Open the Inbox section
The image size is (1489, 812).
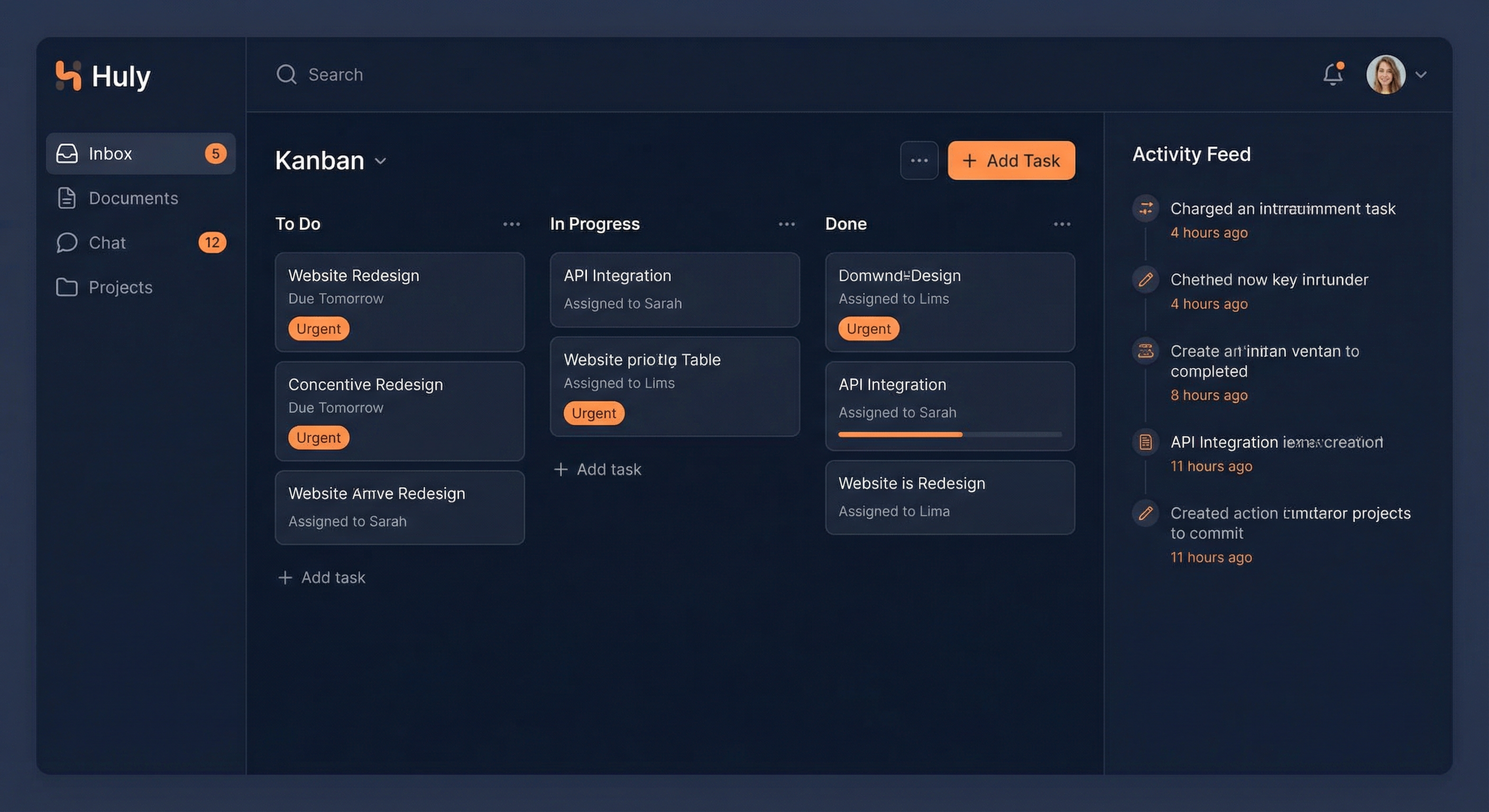(141, 154)
